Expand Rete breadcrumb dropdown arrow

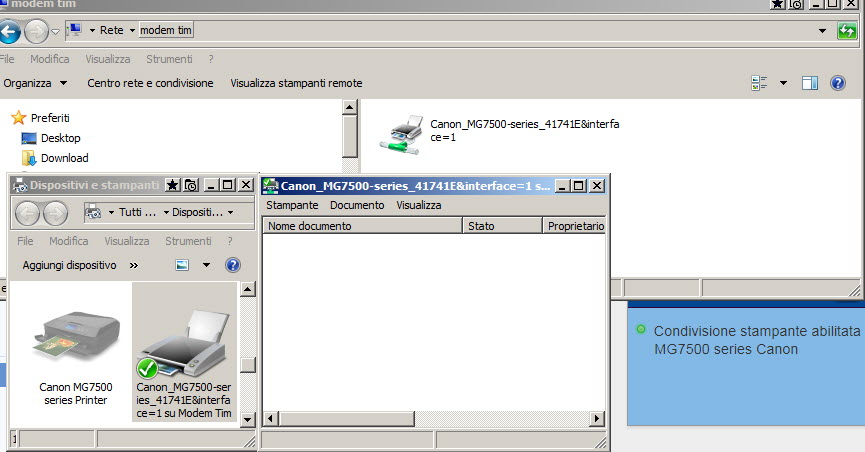click(x=132, y=30)
